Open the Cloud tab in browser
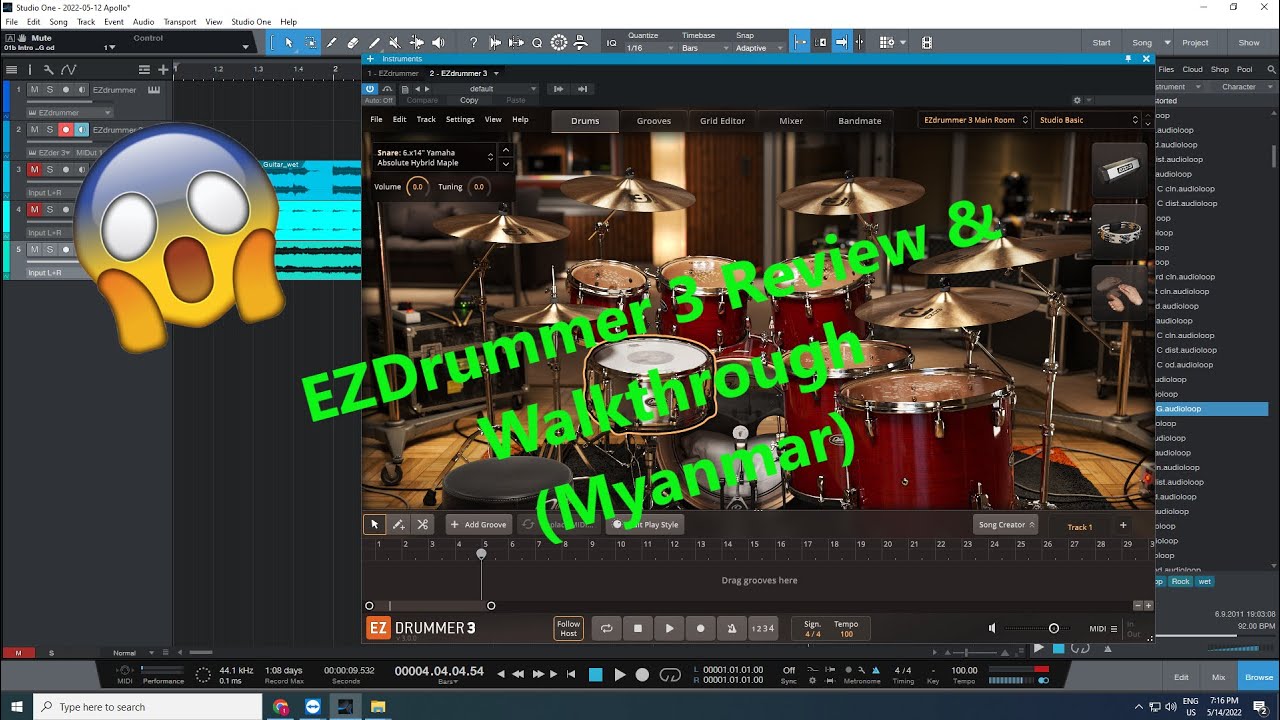Image resolution: width=1280 pixels, height=720 pixels. (1192, 70)
